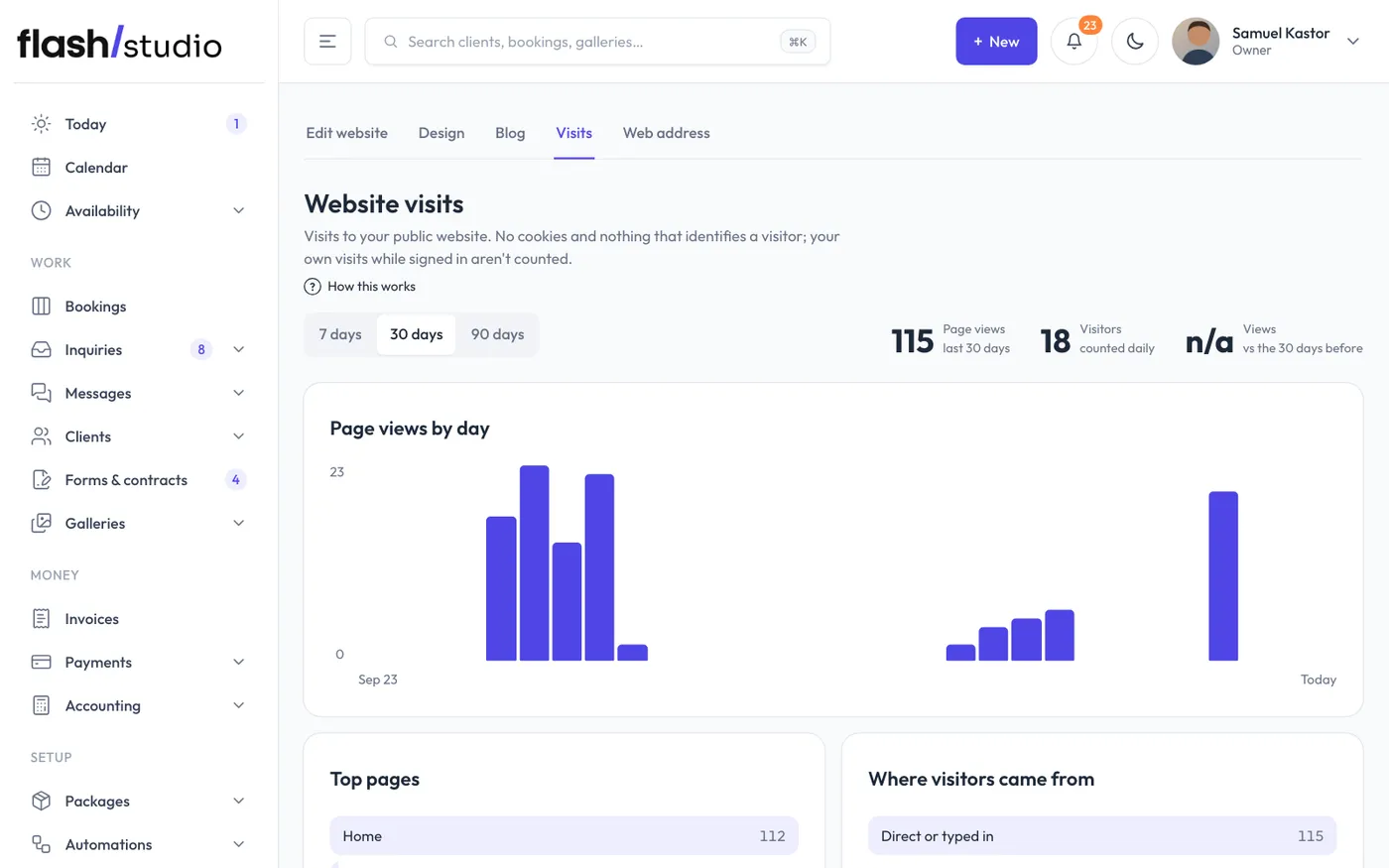Go to Today in sidebar
1389x868 pixels.
139,124
